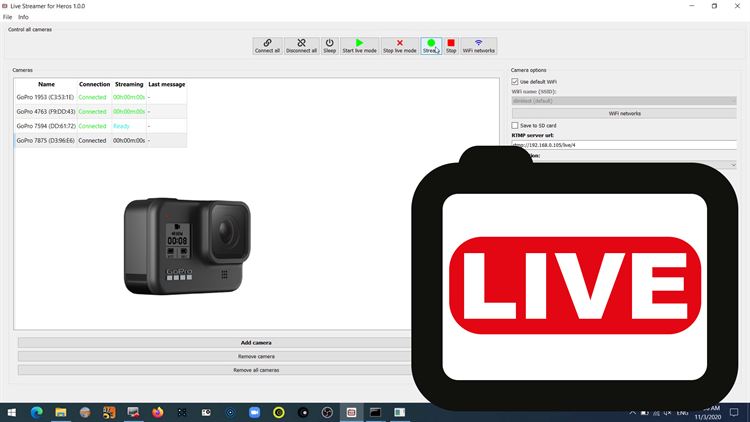750x422 pixels.
Task: Open the File menu
Action: point(8,17)
